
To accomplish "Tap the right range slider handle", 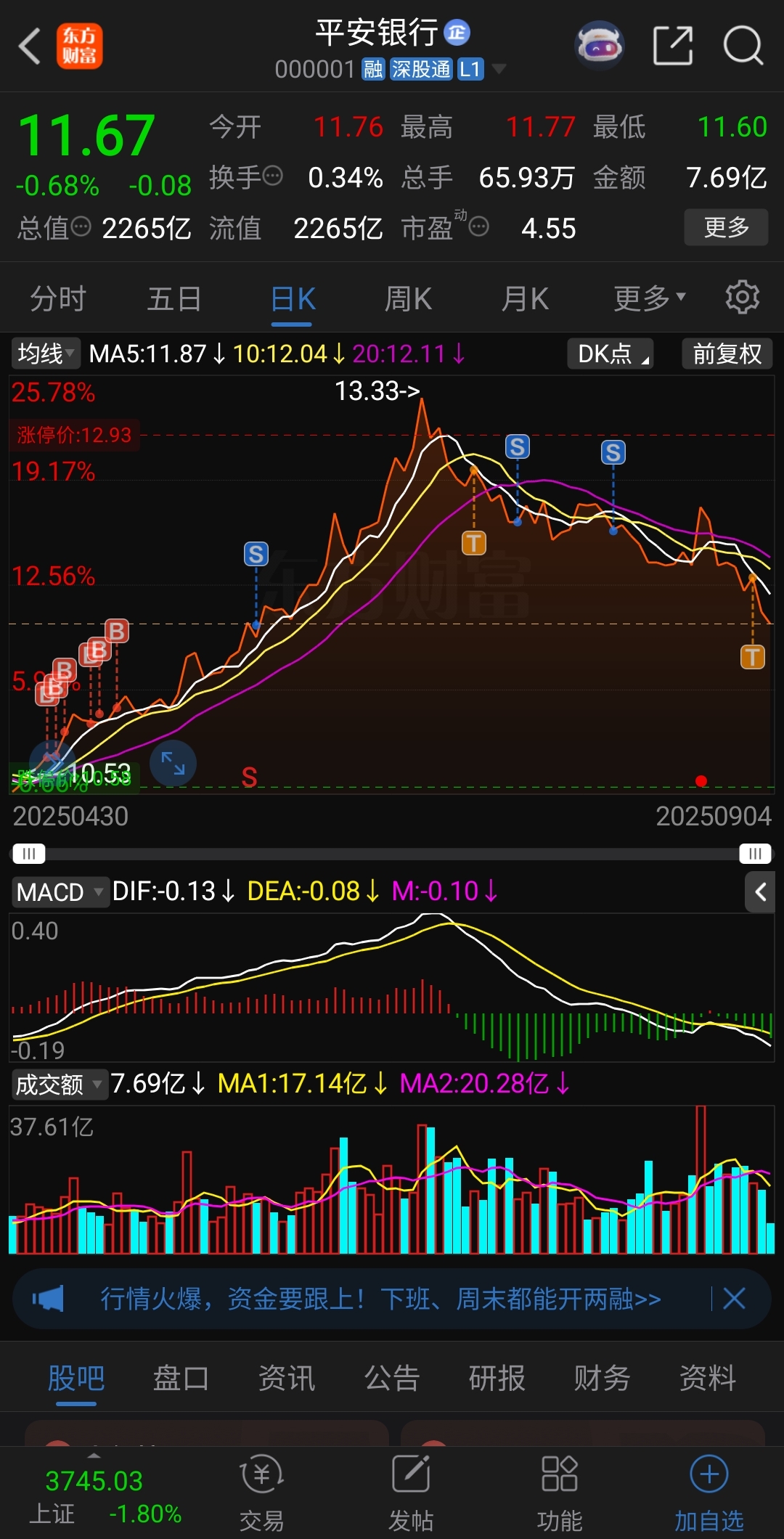I will tap(755, 853).
